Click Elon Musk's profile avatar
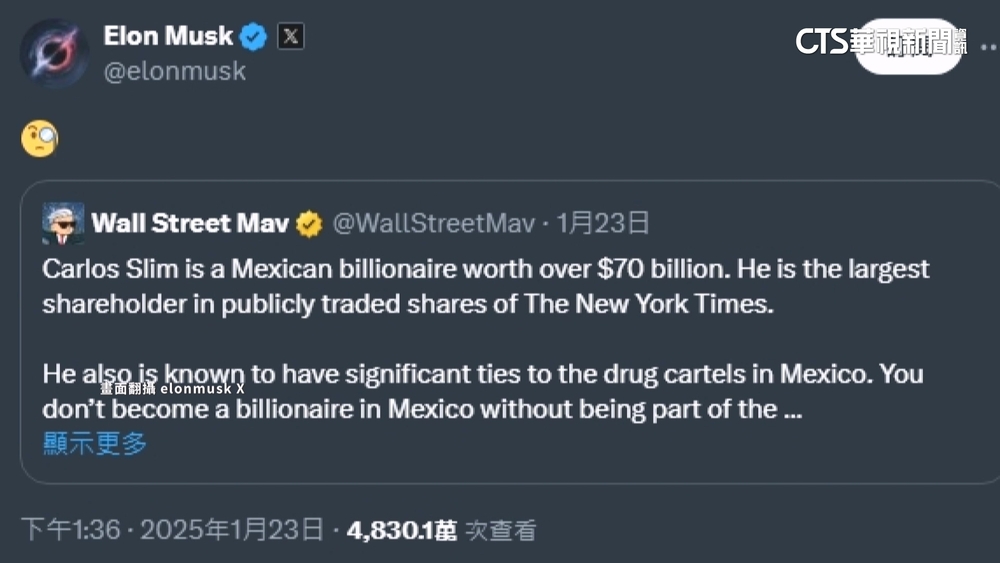1000x563 pixels. coord(56,53)
